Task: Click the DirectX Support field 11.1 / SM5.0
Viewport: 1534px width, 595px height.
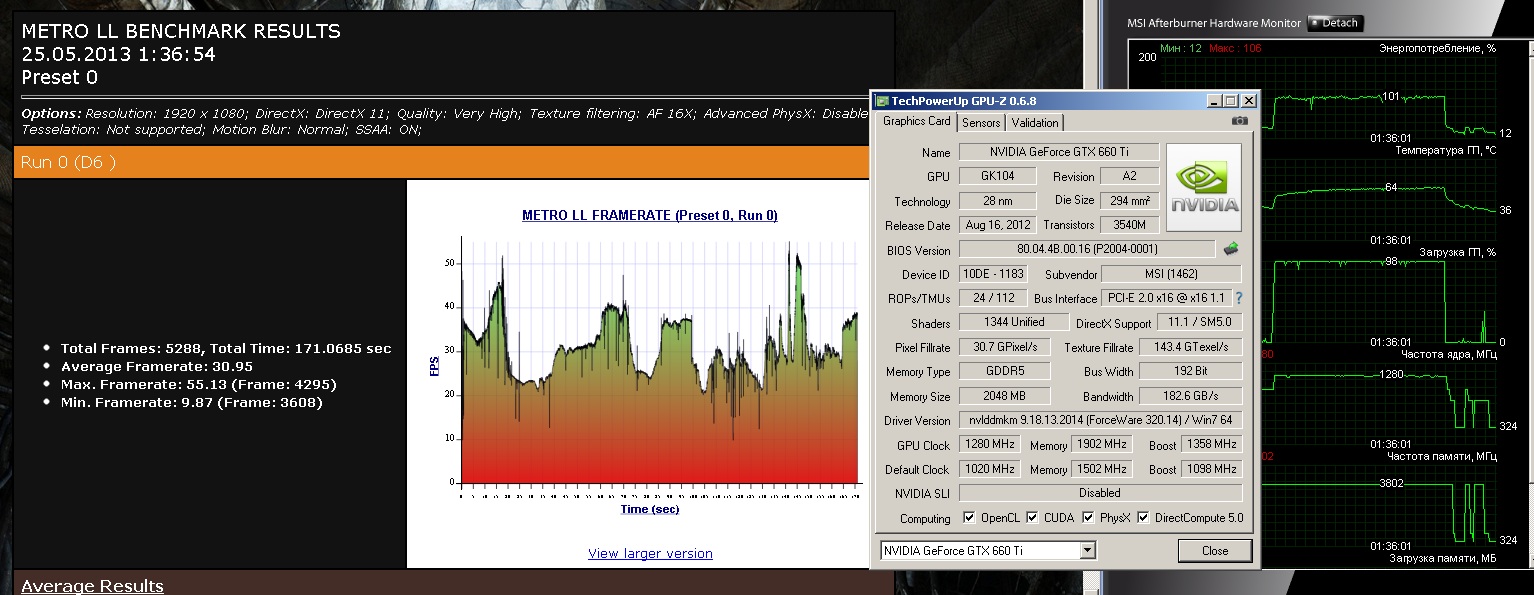Action: [x=1199, y=322]
